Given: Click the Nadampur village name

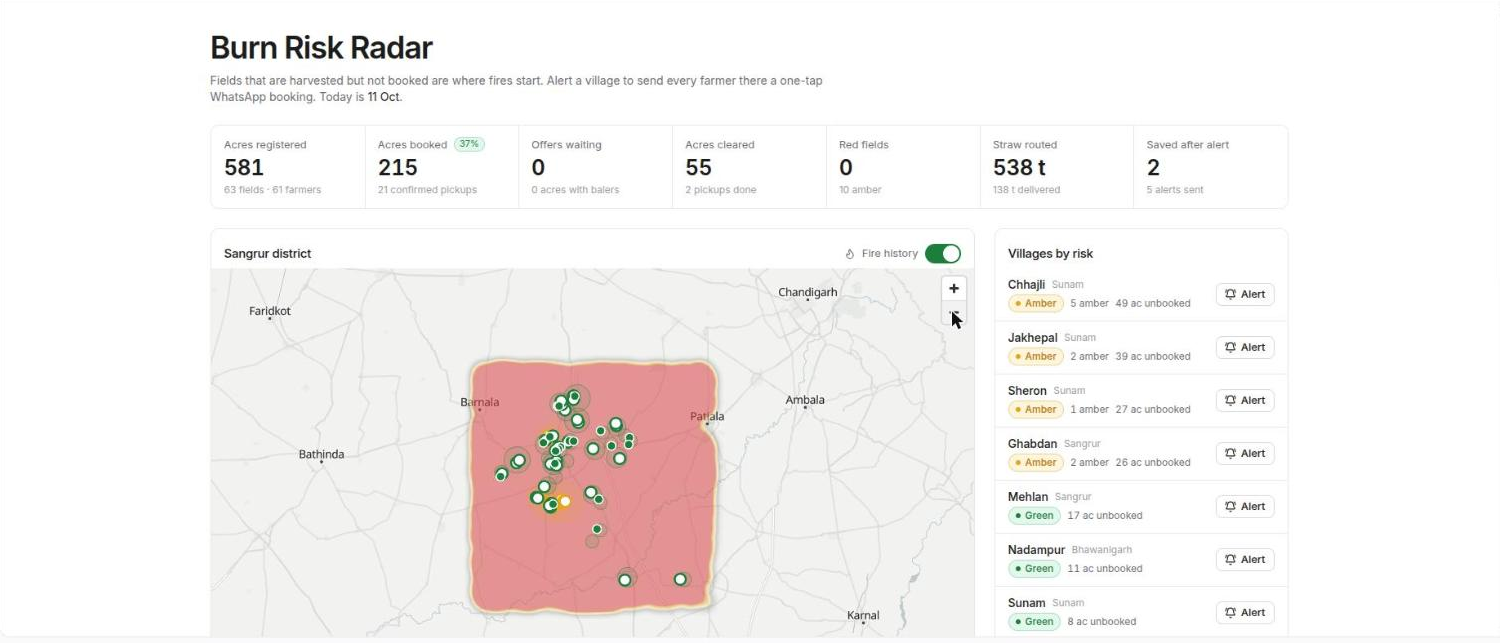Looking at the screenshot, I should click(1036, 550).
